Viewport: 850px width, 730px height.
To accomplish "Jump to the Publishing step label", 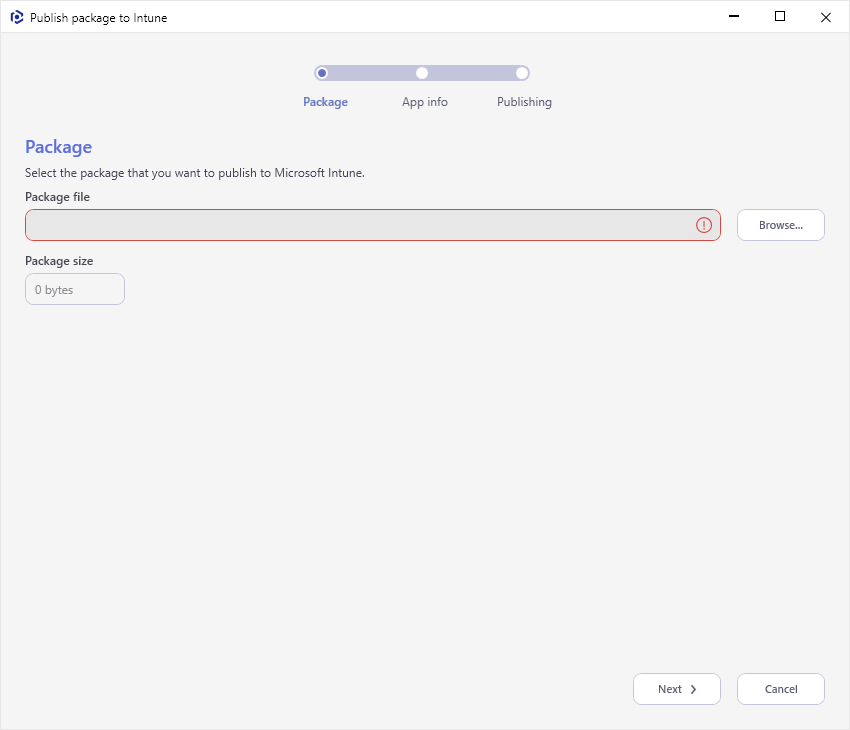I will coord(524,102).
